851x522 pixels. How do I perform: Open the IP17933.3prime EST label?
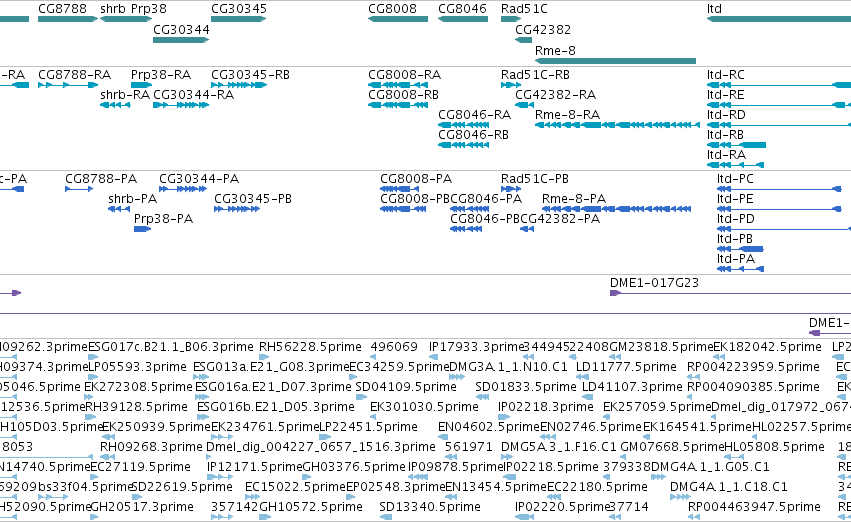tap(477, 347)
